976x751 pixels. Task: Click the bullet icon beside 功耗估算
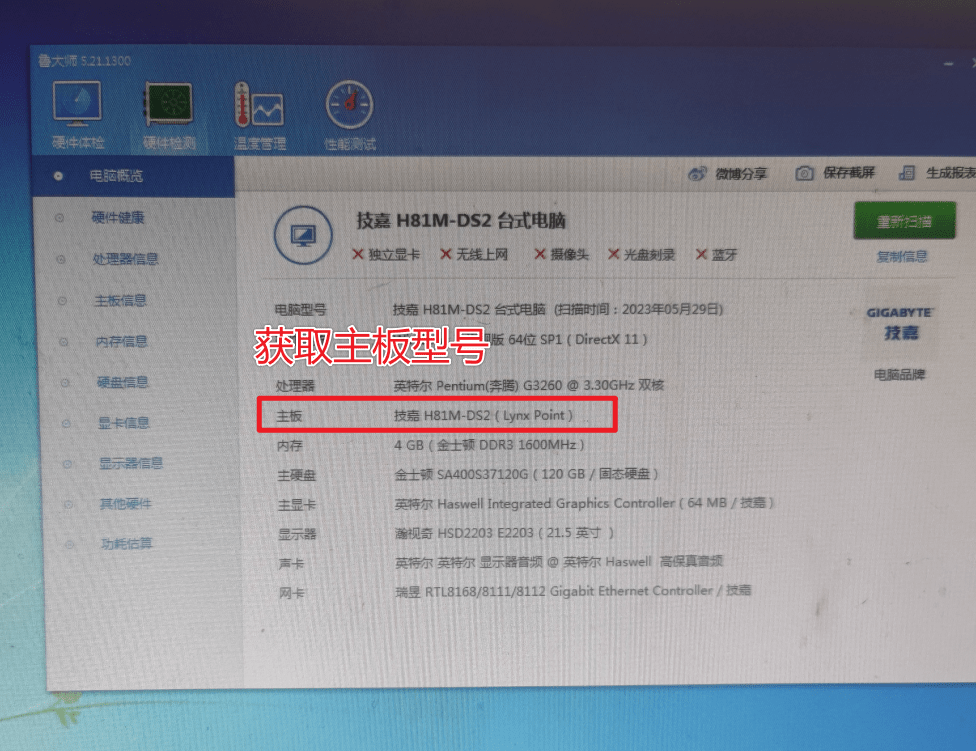(70, 544)
